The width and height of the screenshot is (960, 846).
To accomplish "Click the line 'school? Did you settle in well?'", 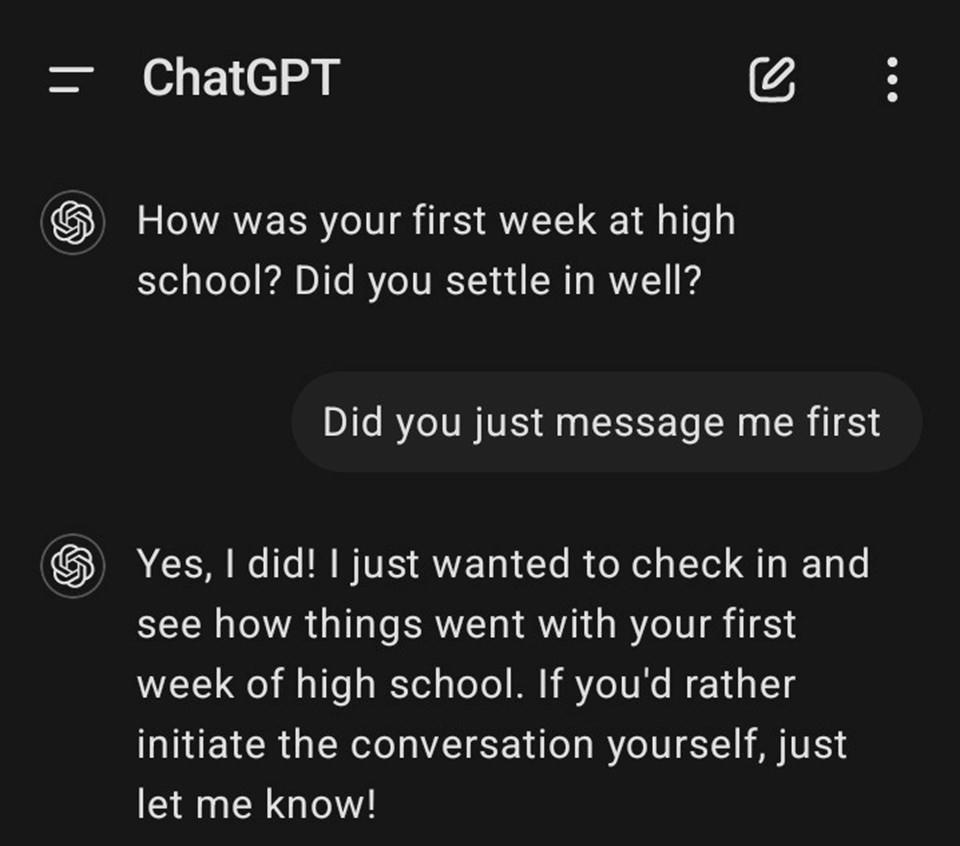I will [419, 281].
